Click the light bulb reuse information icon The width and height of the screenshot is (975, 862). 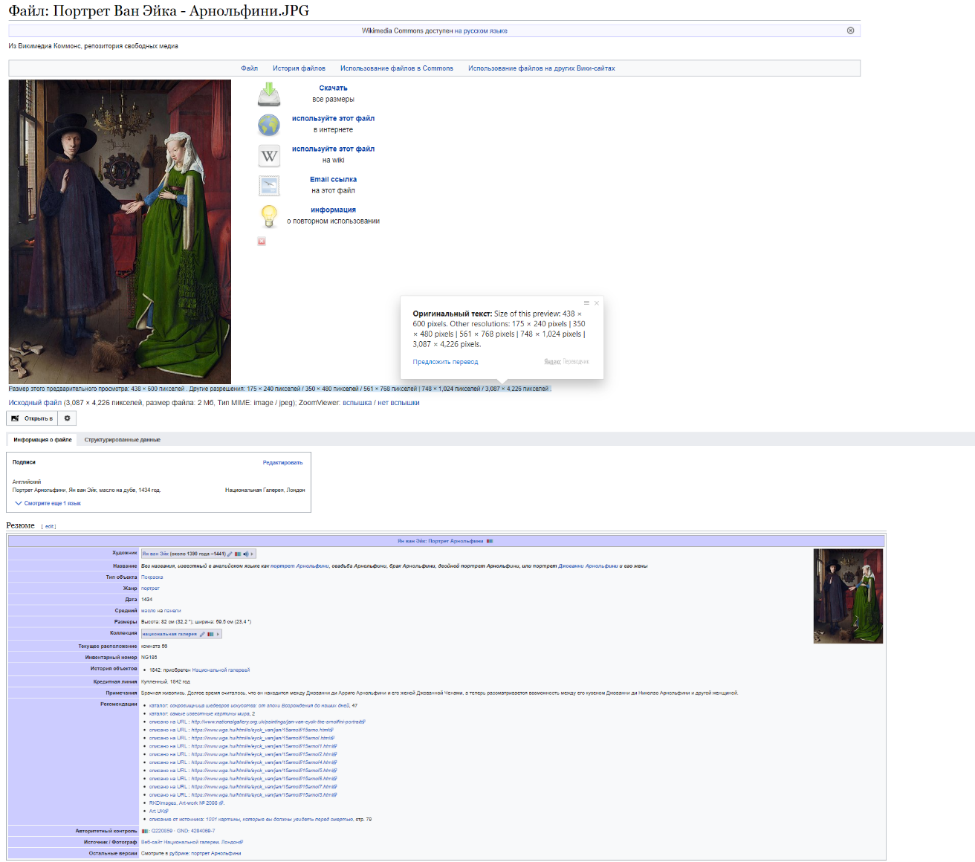click(x=269, y=216)
